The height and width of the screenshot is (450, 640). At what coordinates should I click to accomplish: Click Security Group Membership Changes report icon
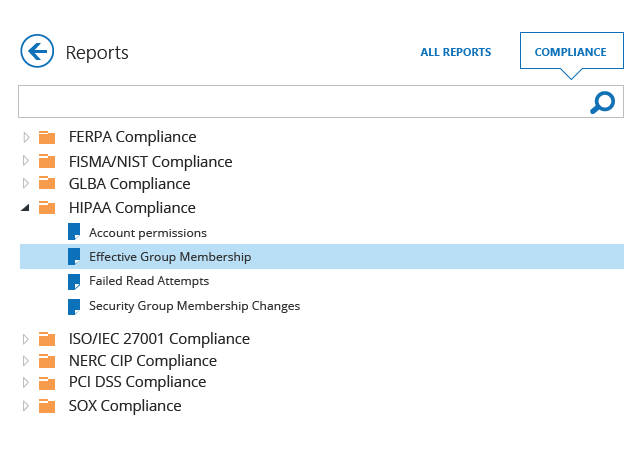pos(73,306)
